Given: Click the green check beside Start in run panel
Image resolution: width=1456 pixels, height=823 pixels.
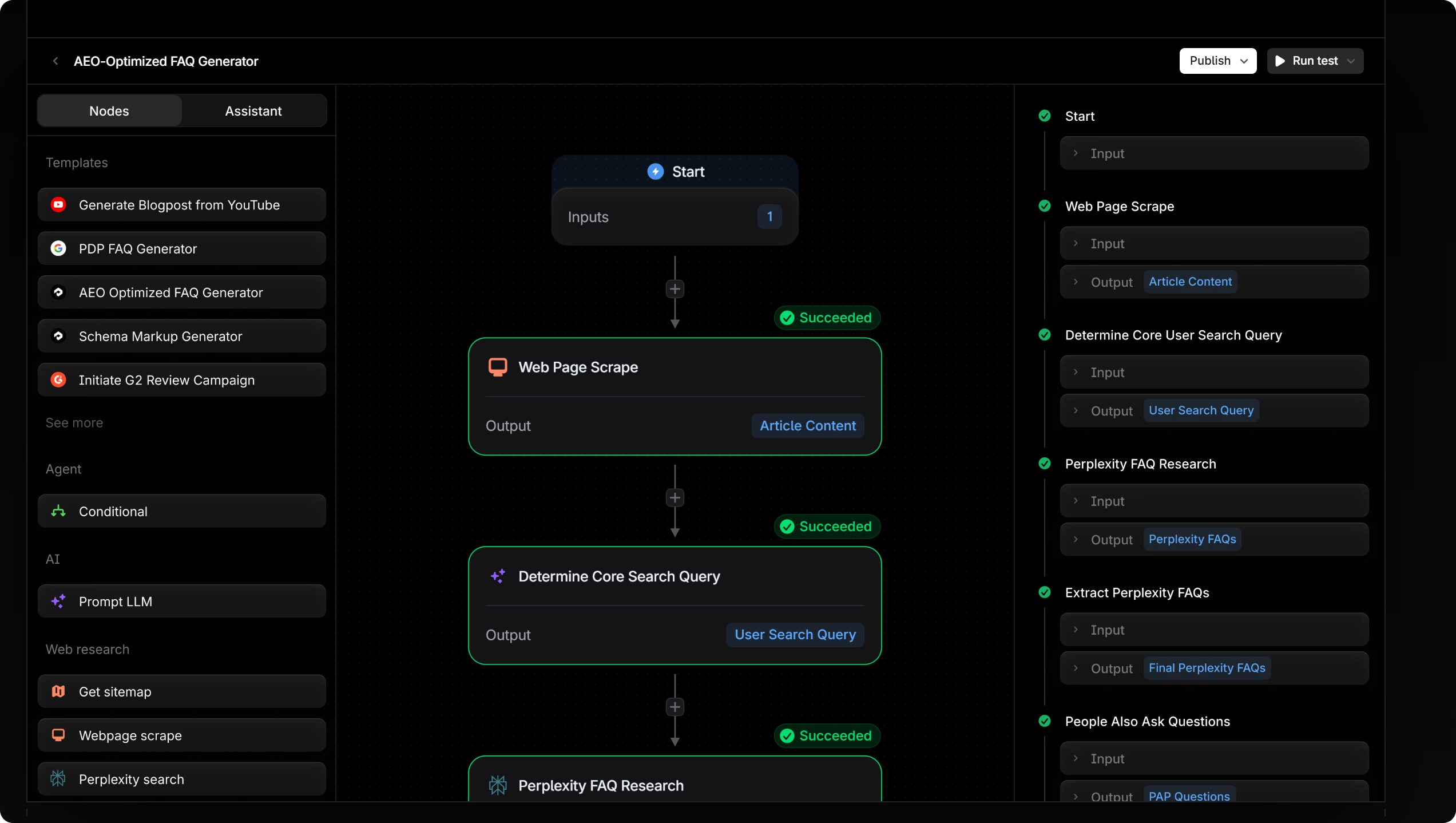Looking at the screenshot, I should [x=1045, y=116].
